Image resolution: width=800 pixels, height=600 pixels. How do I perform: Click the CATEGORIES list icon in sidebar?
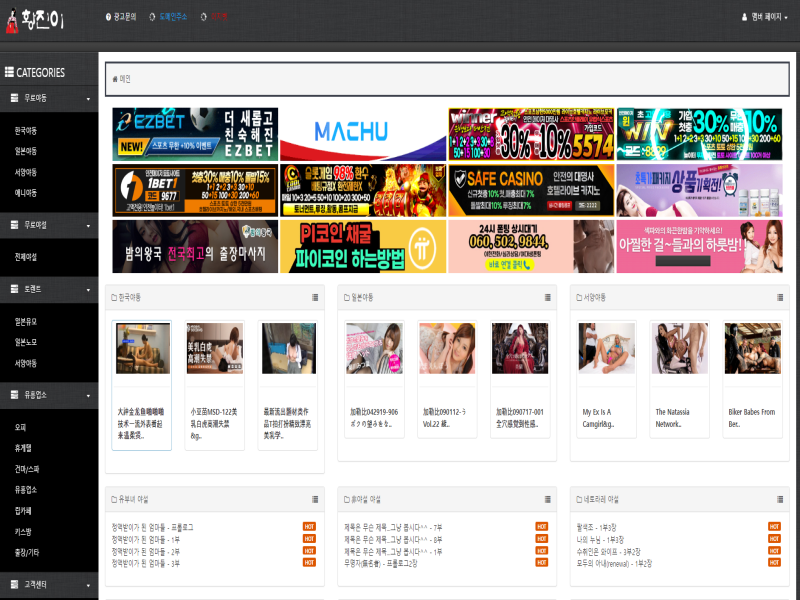coord(9,72)
